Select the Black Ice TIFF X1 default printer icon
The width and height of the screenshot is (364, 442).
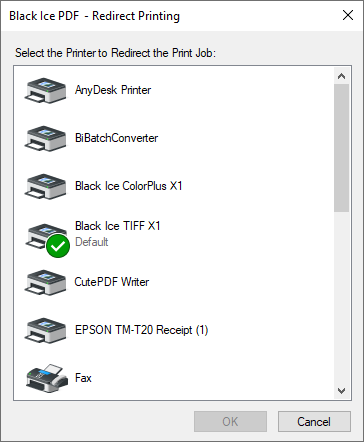click(45, 237)
